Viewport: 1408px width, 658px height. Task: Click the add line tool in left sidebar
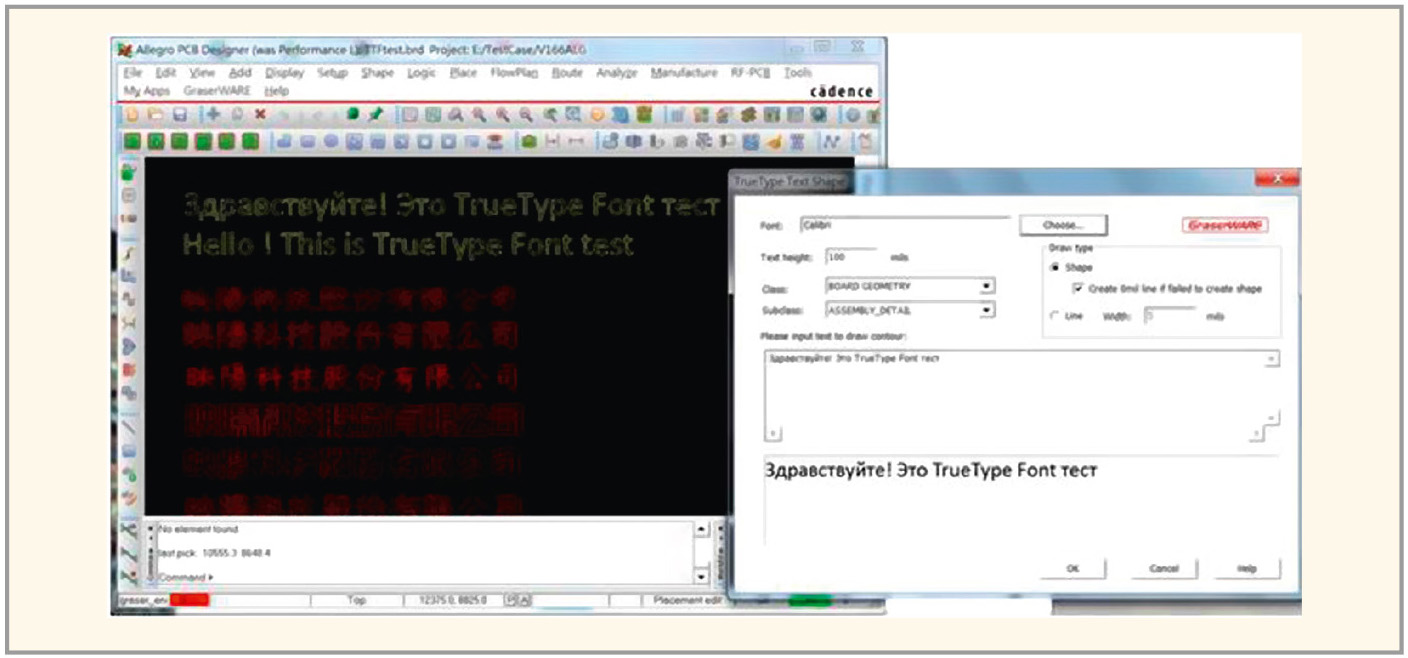[x=129, y=427]
